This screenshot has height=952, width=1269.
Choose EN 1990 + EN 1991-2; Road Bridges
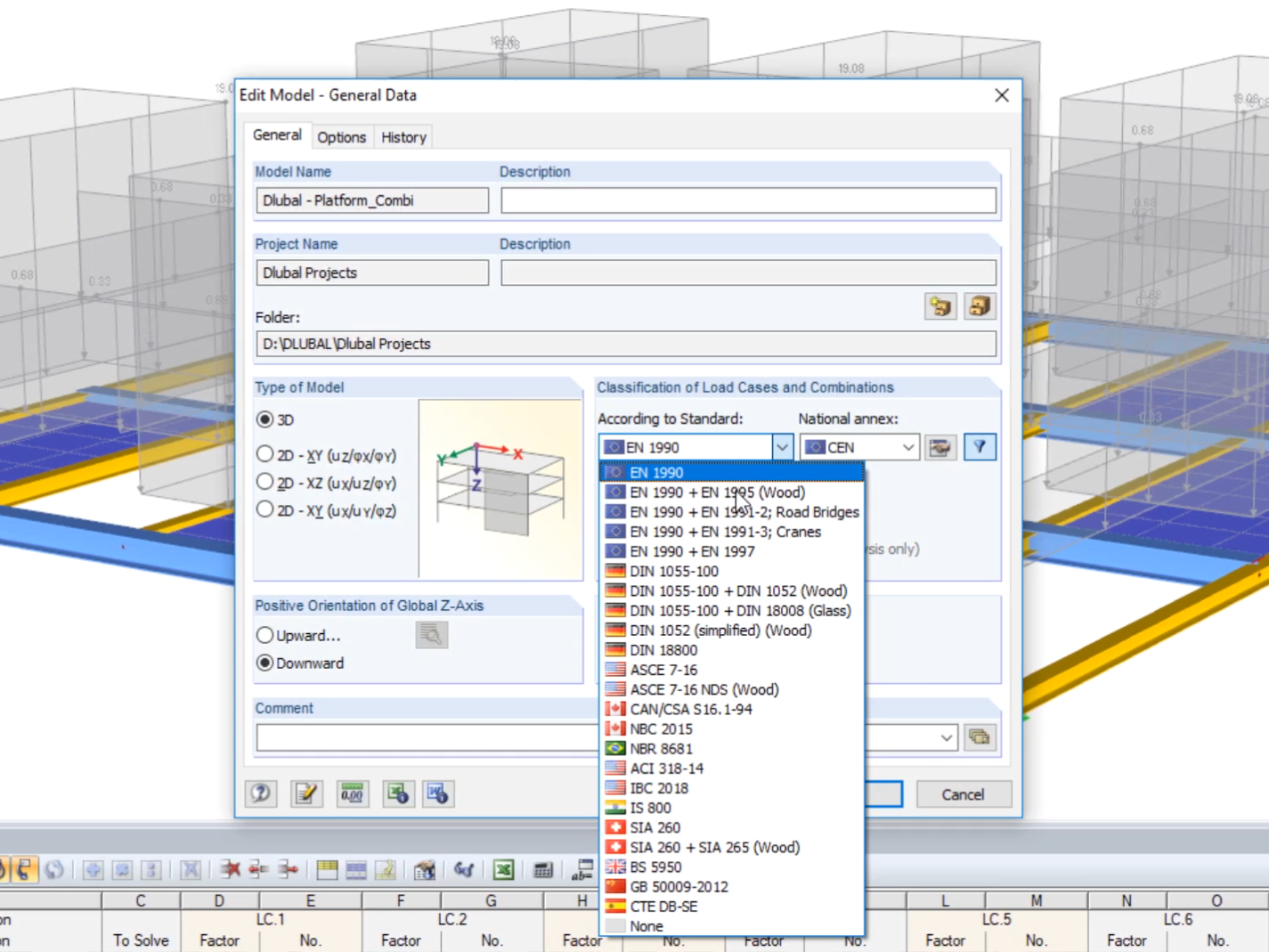pos(732,512)
